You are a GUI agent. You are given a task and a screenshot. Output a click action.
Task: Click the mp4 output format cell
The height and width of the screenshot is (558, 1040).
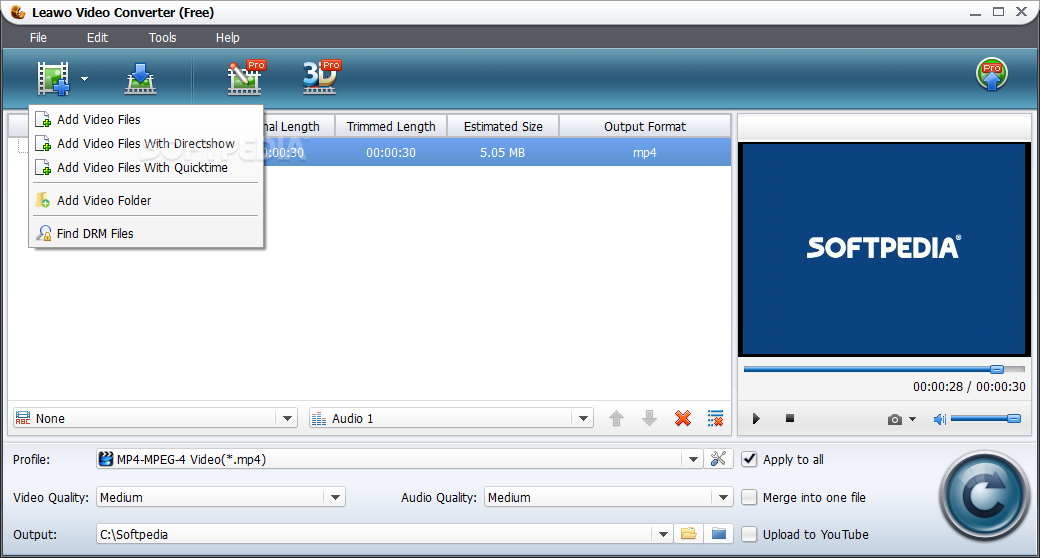(x=645, y=153)
